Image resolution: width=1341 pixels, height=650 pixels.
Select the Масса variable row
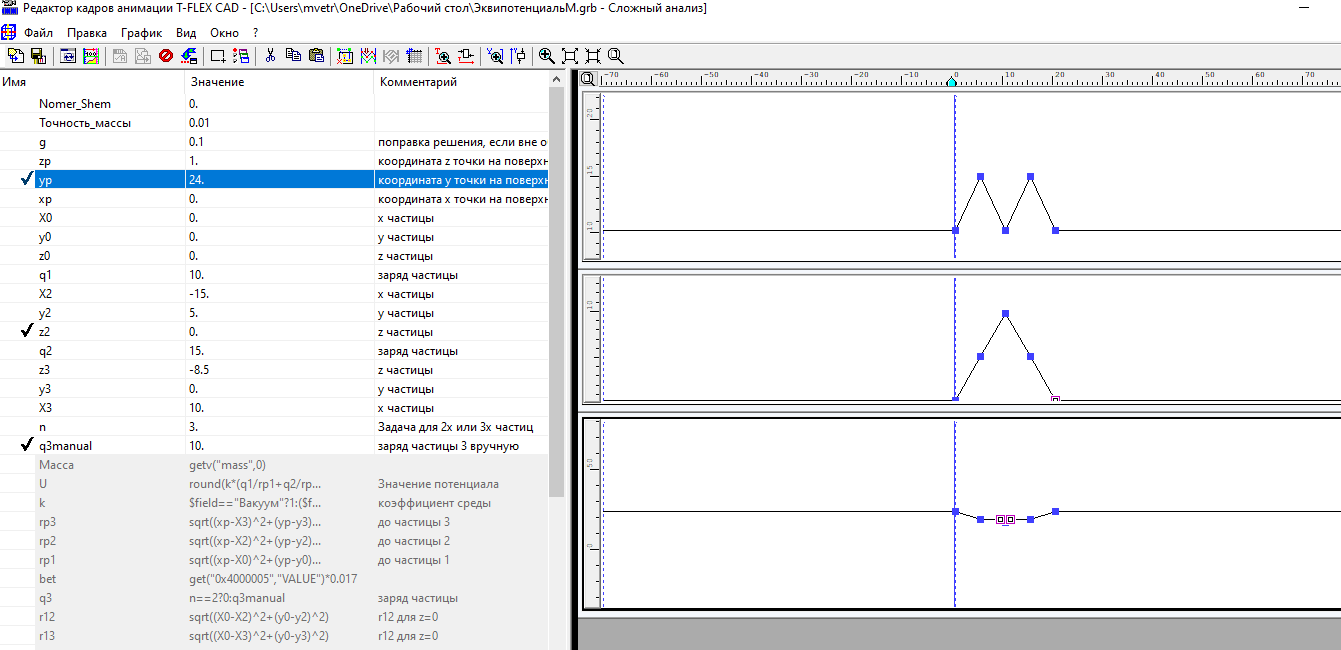click(x=275, y=465)
